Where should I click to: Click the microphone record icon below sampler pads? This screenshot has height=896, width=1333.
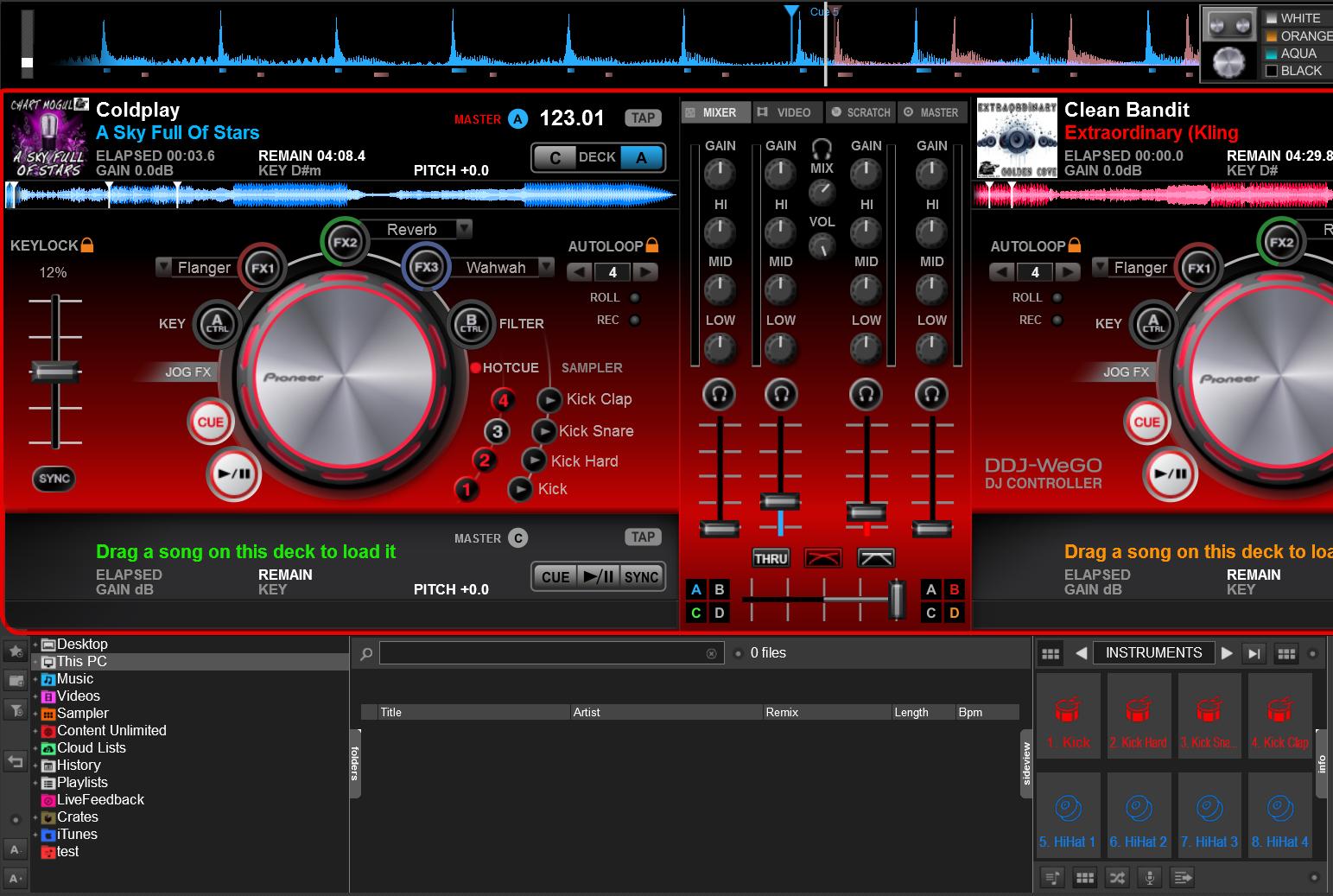(x=1149, y=878)
